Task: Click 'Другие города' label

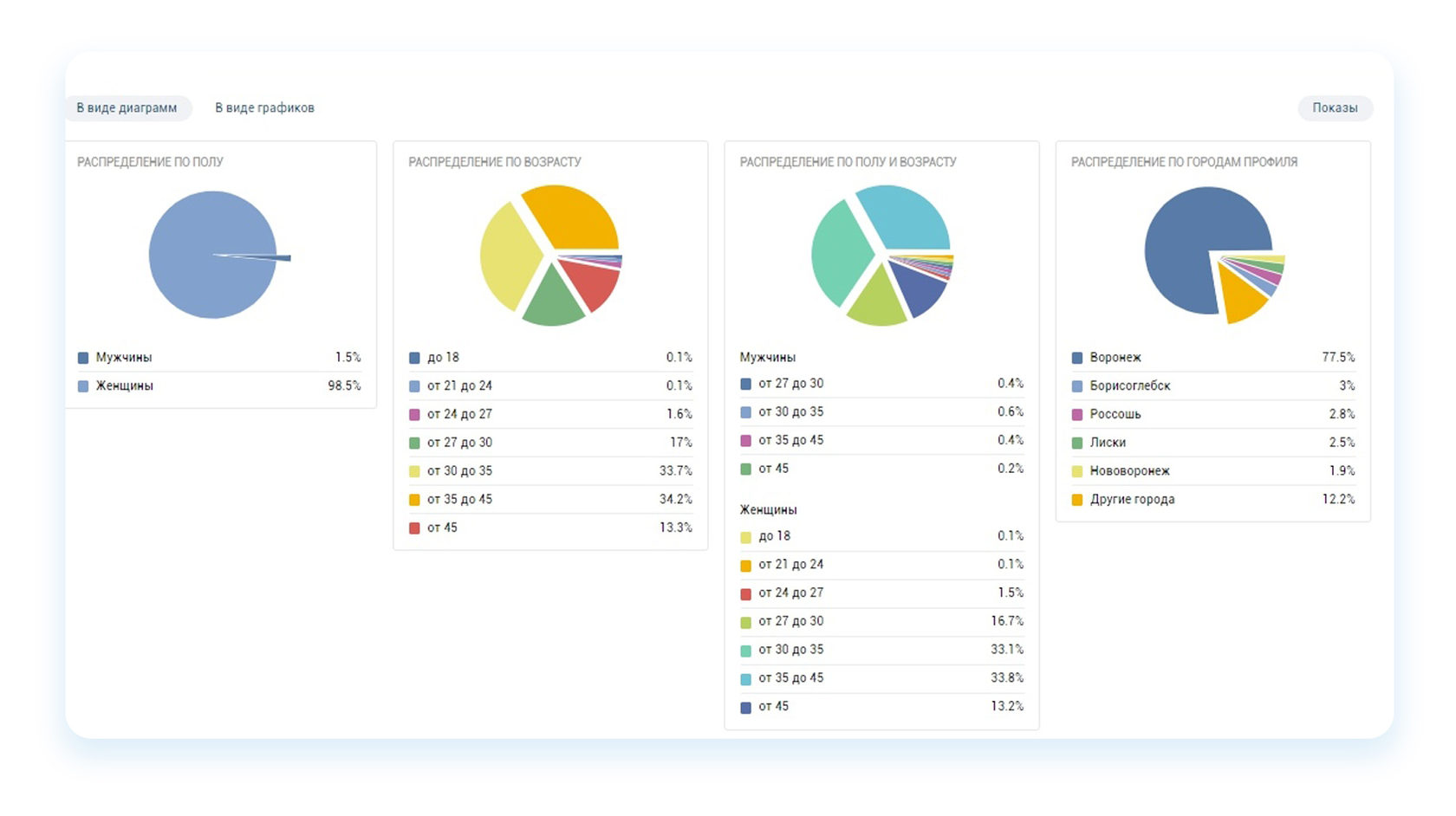Action: 1133,500
